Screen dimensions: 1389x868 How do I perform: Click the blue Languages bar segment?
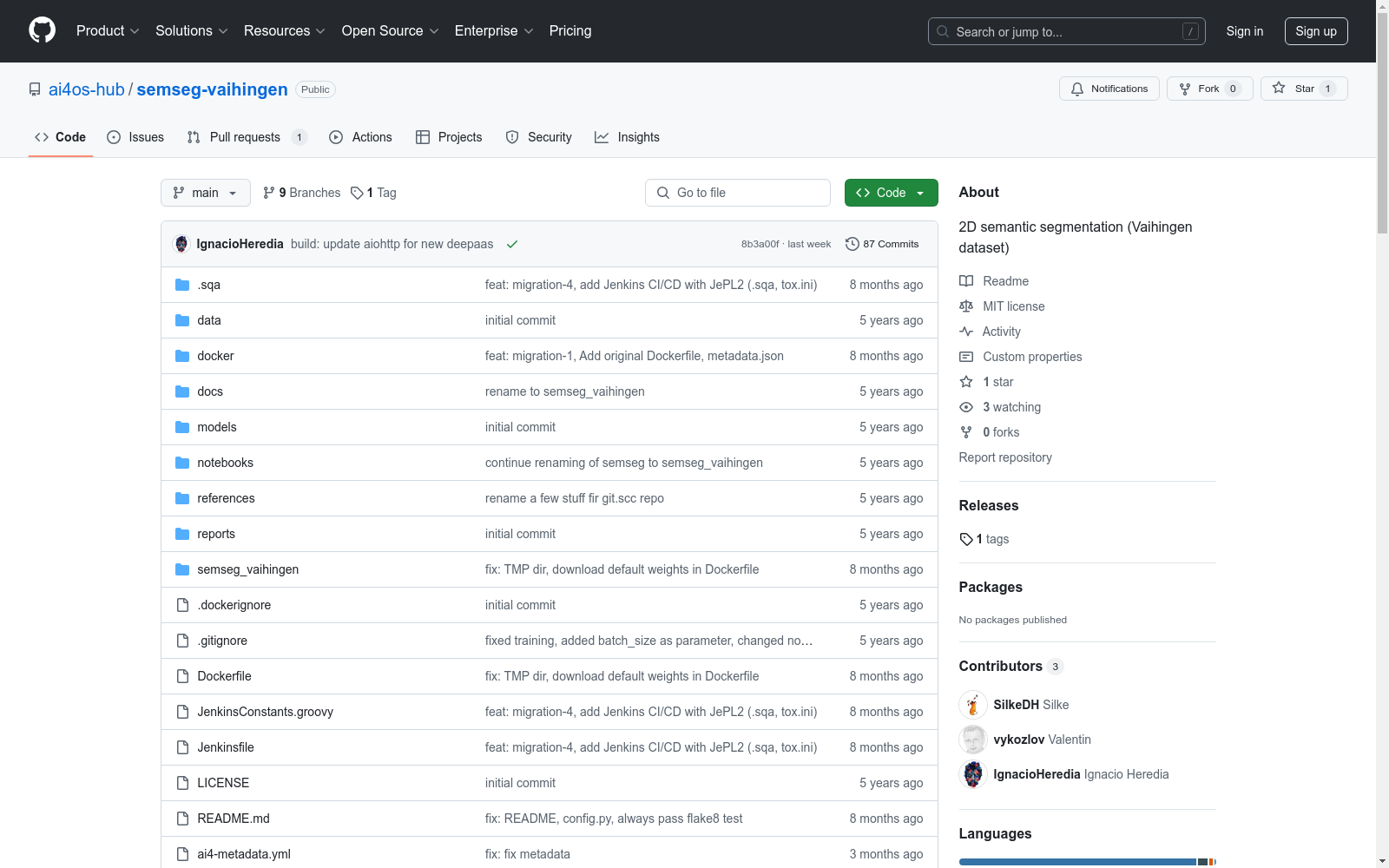point(1077,862)
